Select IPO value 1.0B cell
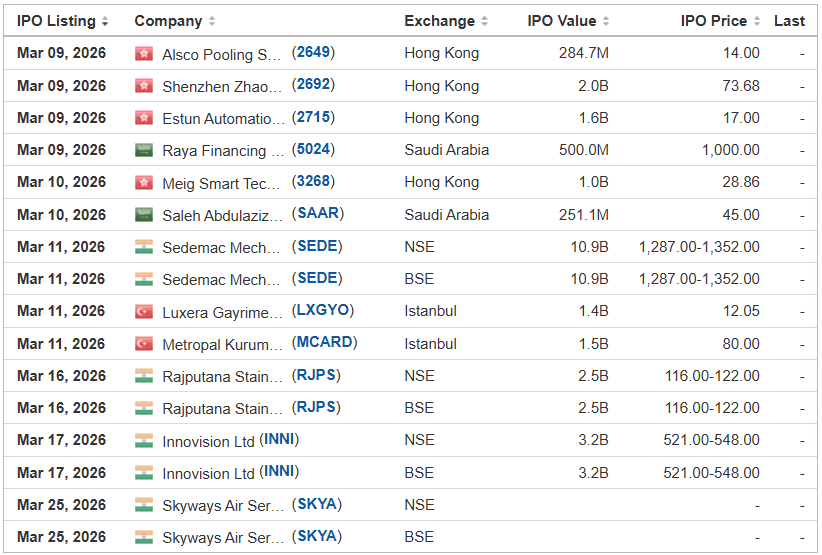Image resolution: width=822 pixels, height=555 pixels. (593, 182)
